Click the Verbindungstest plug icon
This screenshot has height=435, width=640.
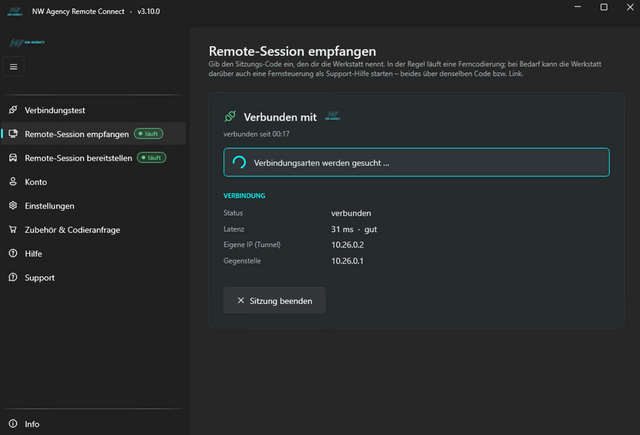(x=13, y=110)
